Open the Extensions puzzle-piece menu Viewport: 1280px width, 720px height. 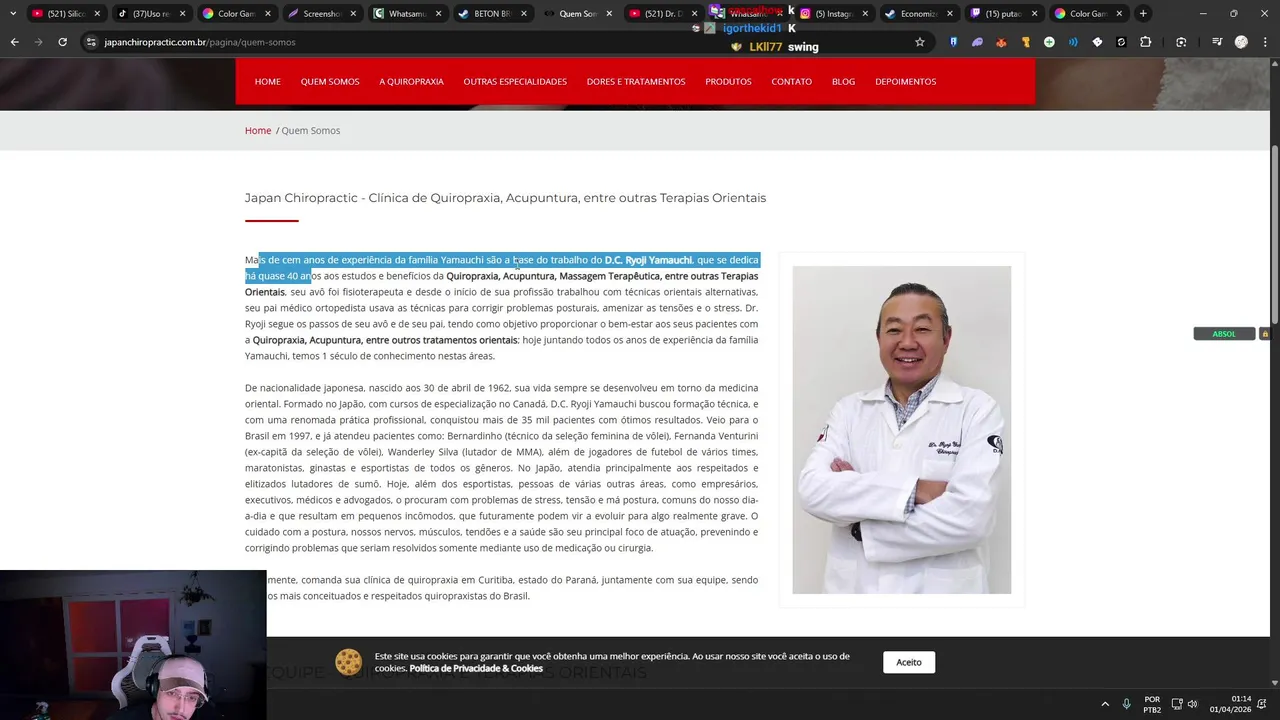tap(1146, 42)
